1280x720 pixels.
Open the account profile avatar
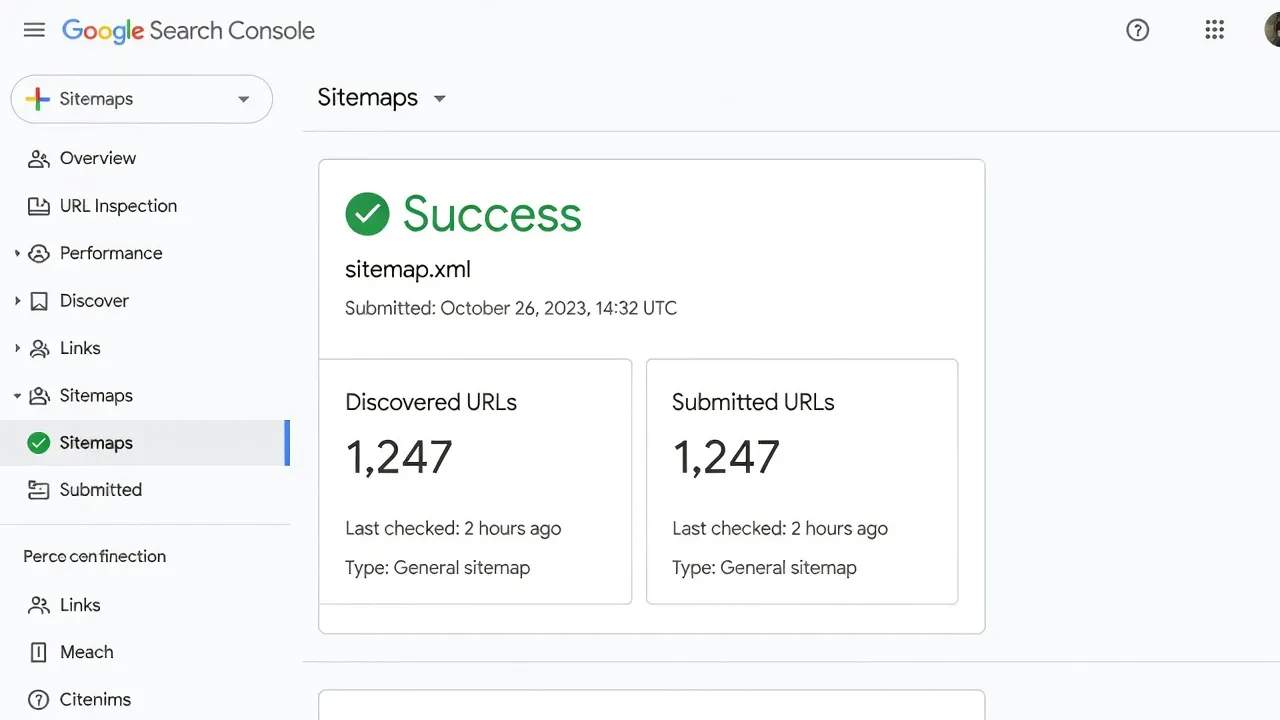pos(1272,30)
